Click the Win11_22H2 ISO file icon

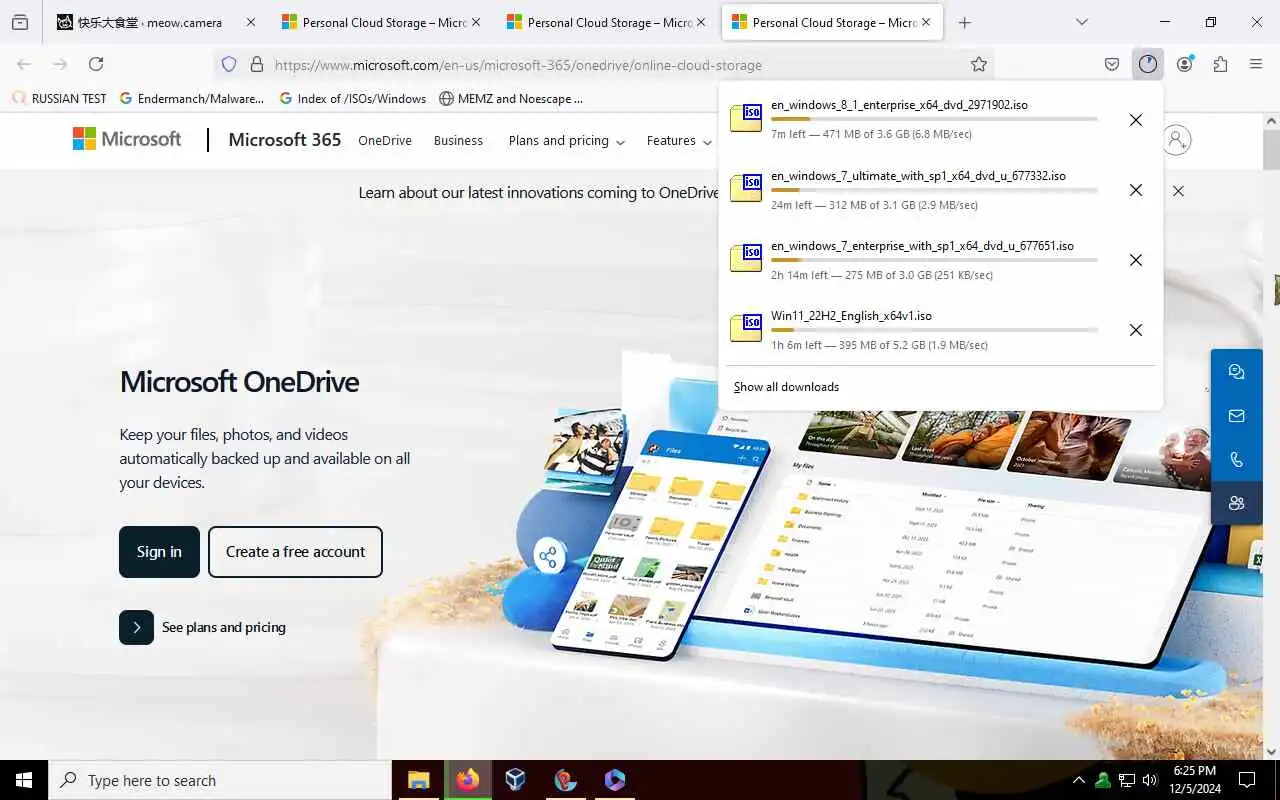tap(746, 328)
